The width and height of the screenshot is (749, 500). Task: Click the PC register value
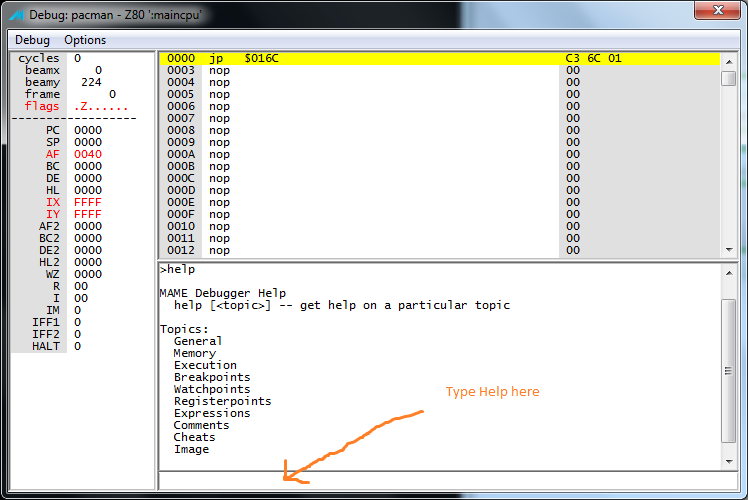tap(88, 130)
